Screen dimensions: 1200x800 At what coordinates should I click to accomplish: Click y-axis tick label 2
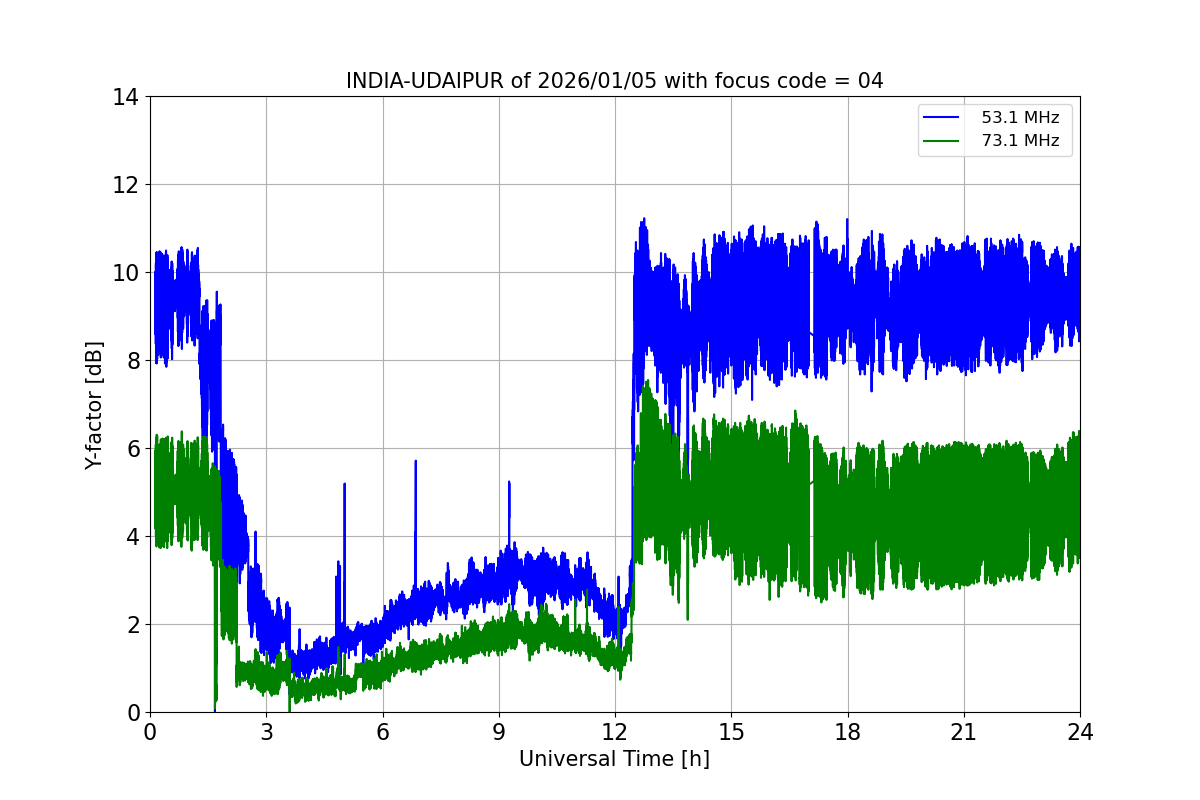pyautogui.click(x=131, y=625)
